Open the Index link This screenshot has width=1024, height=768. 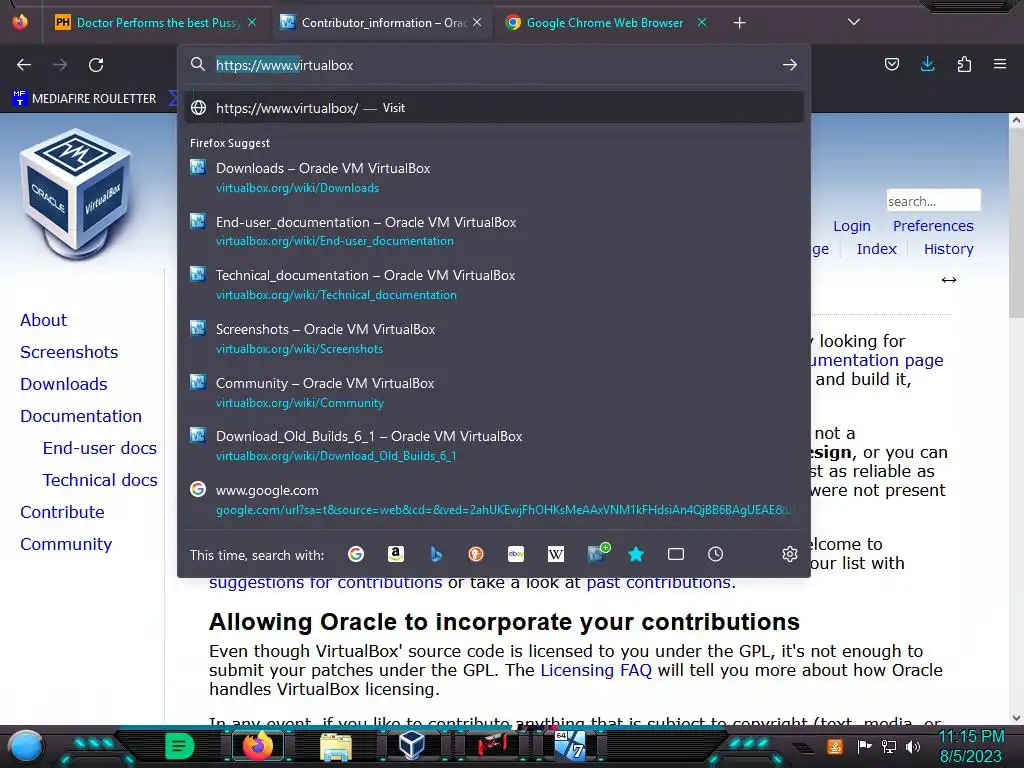coord(876,249)
